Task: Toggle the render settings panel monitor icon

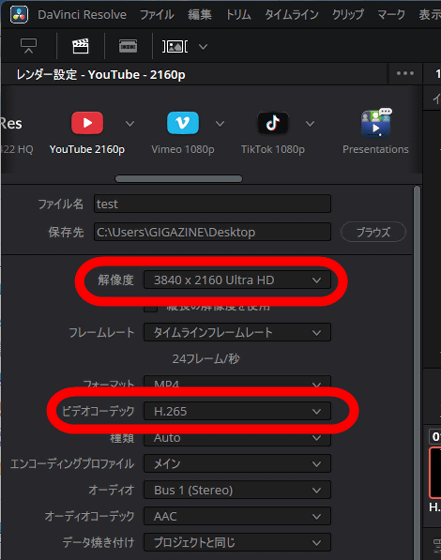Action: tap(29, 46)
